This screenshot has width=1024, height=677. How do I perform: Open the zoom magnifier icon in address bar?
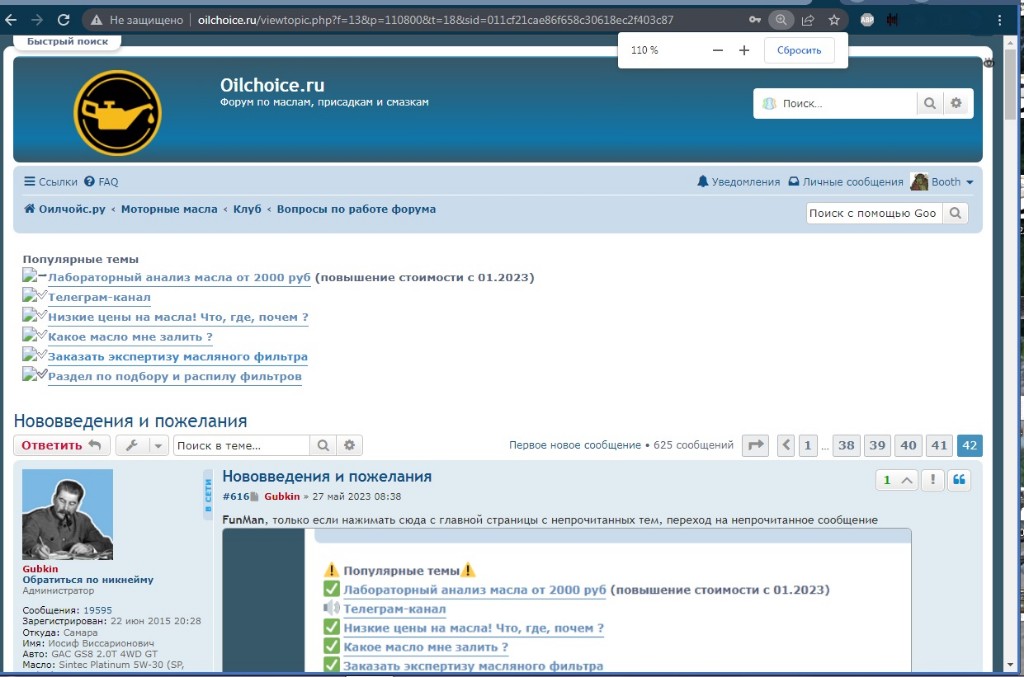tap(781, 20)
